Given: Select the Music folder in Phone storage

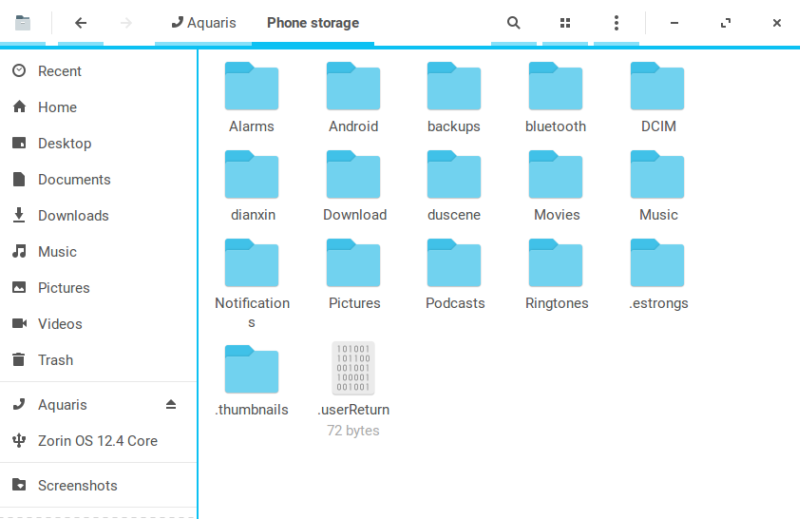Looking at the screenshot, I should (x=658, y=186).
